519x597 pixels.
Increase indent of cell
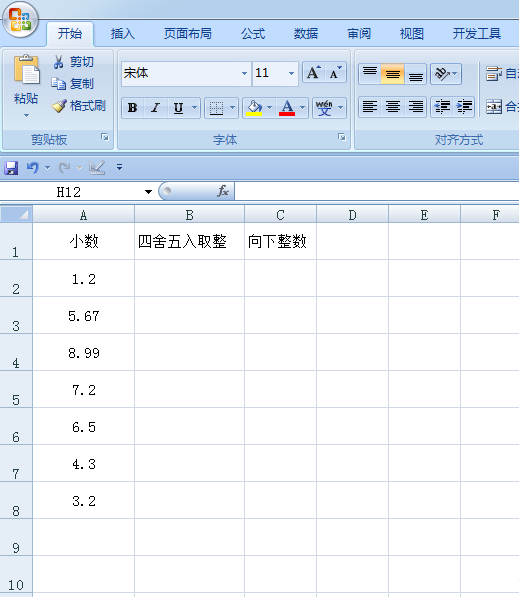pyautogui.click(x=464, y=107)
